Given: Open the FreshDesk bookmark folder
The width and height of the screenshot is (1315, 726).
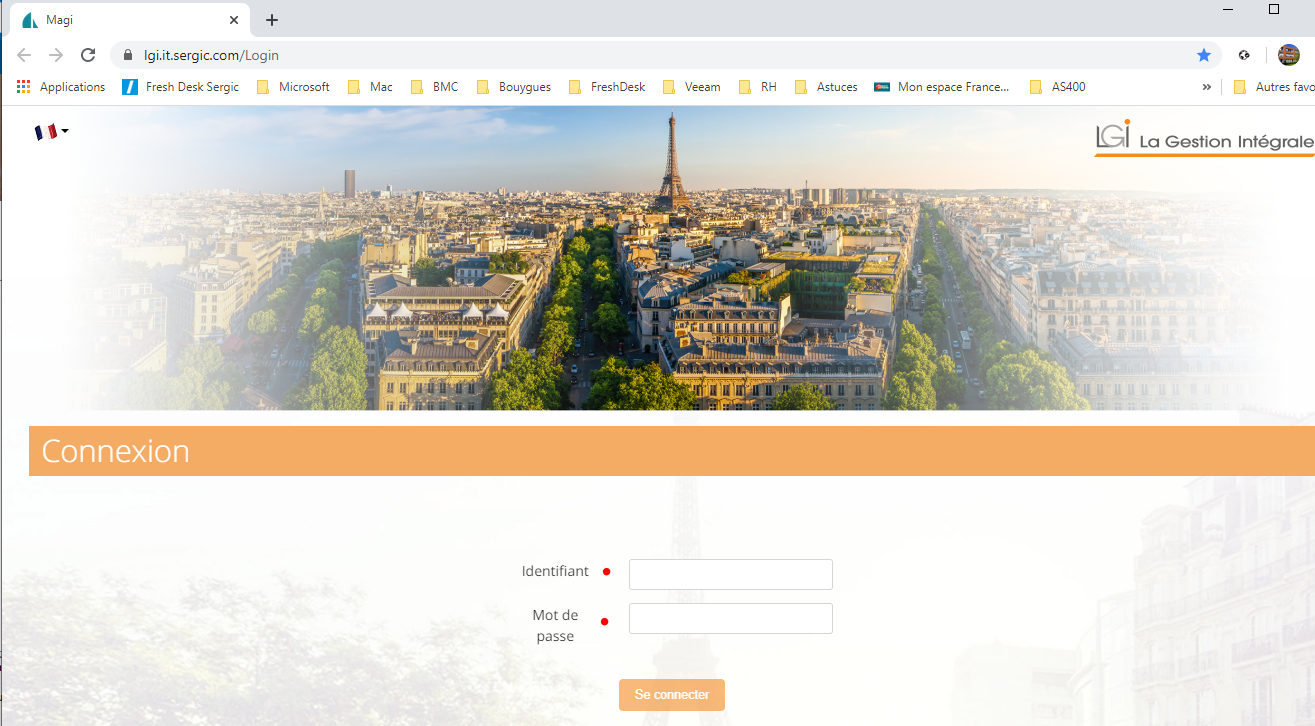Looking at the screenshot, I should 607,87.
